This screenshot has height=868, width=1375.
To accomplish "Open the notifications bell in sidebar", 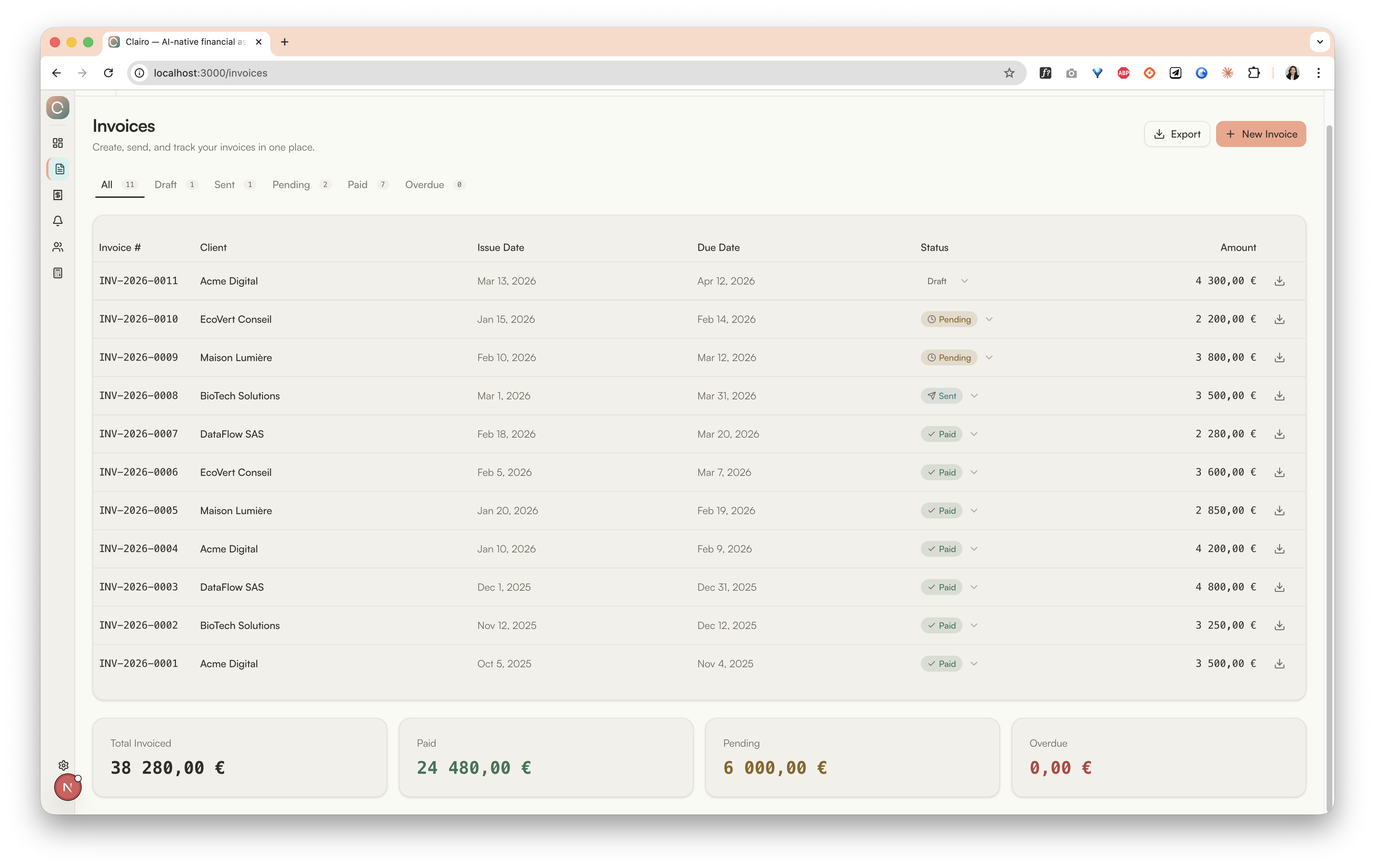I will pos(58,221).
